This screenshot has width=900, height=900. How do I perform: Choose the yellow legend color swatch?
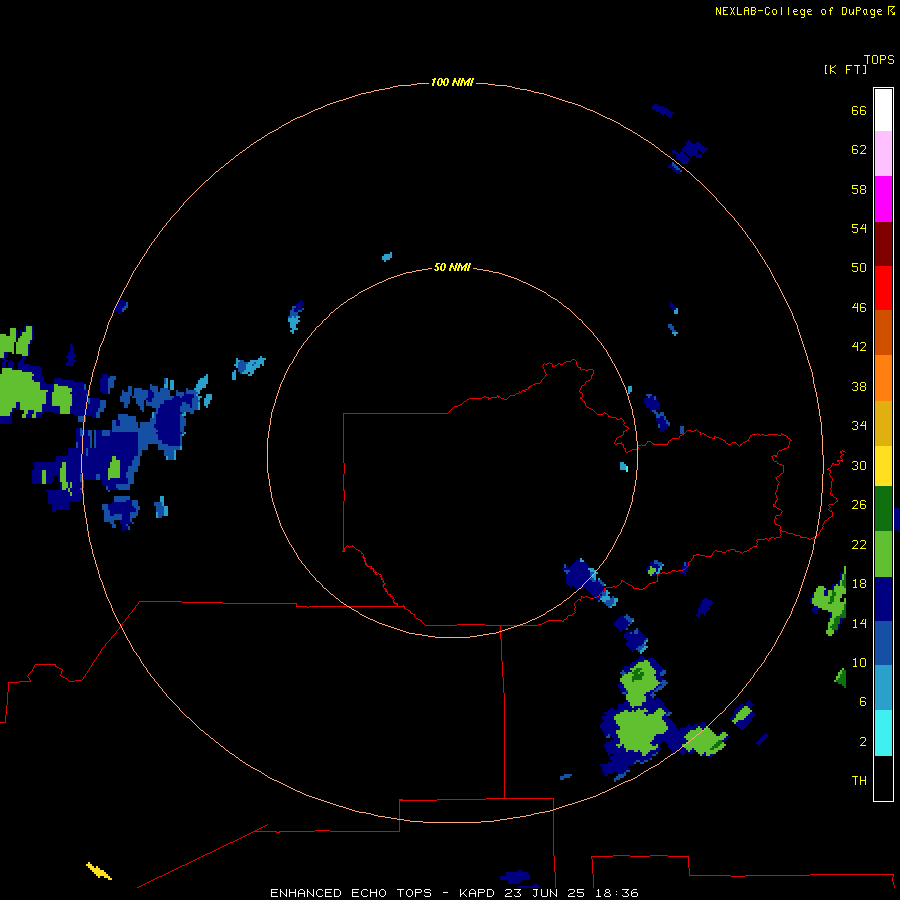[883, 466]
